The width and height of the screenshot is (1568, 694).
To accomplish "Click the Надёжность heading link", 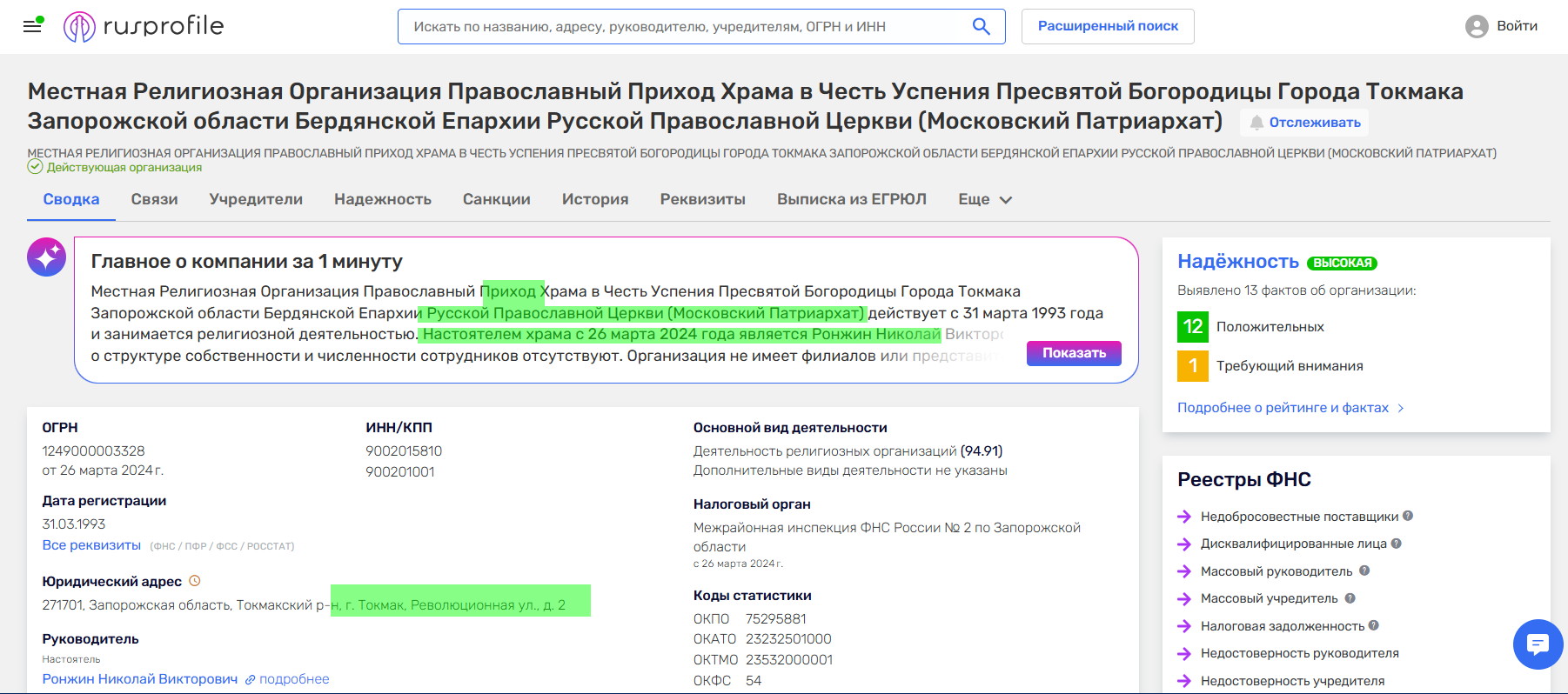I will click(1238, 262).
